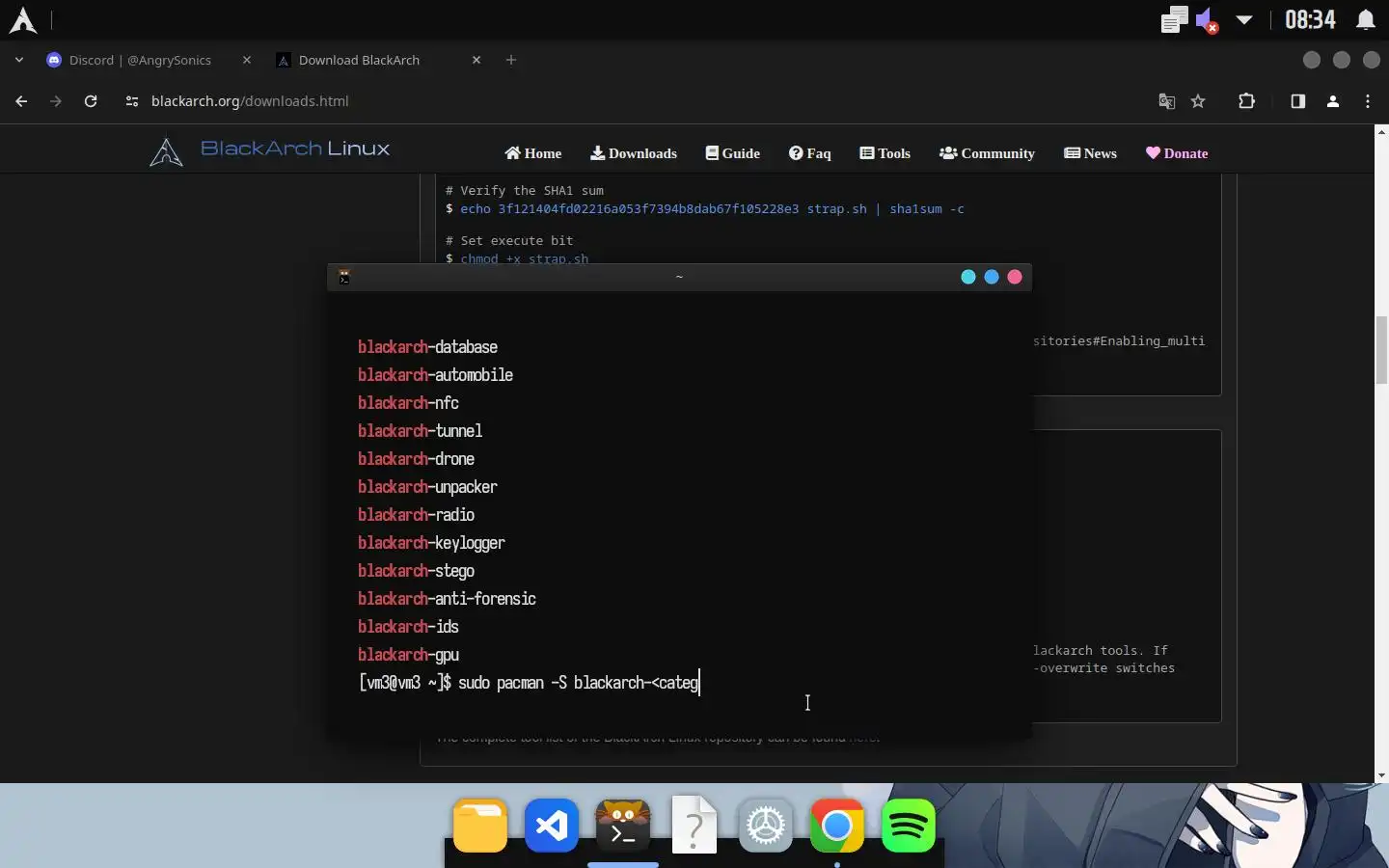Select the Download BlackArch tab
This screenshot has height=868, width=1389.
click(x=359, y=60)
